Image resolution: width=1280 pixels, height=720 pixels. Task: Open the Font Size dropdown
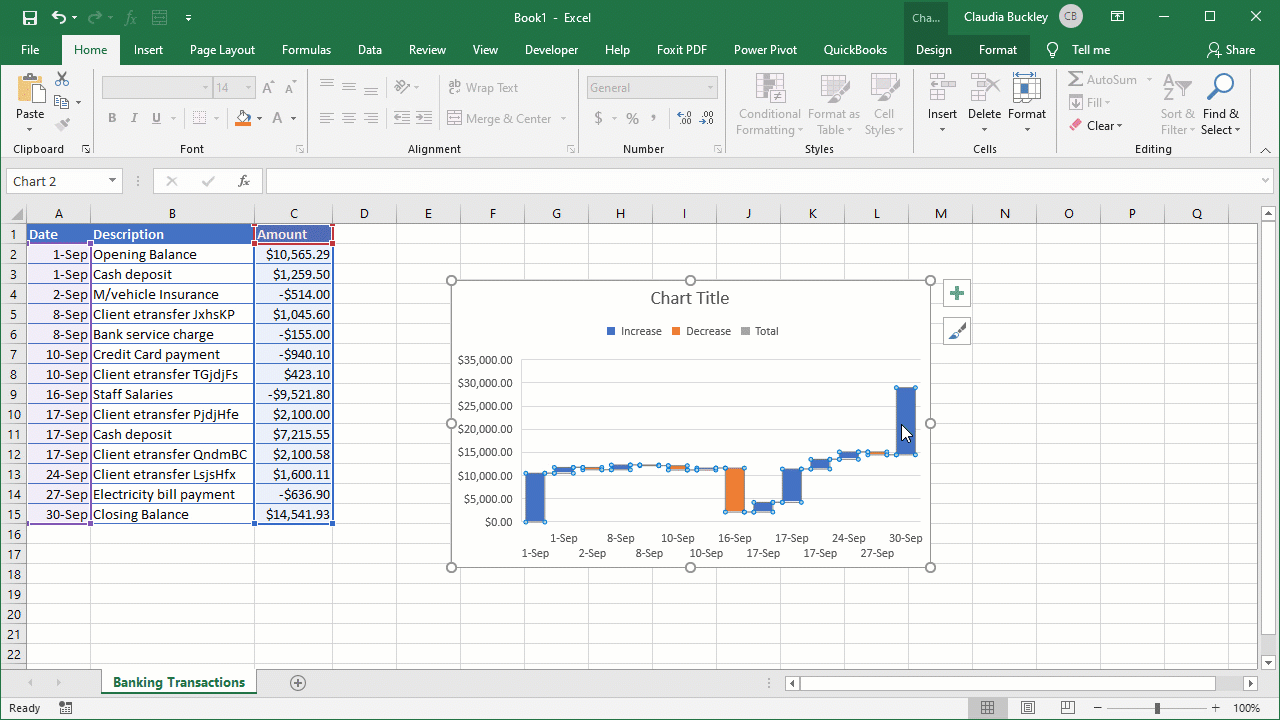coord(246,87)
